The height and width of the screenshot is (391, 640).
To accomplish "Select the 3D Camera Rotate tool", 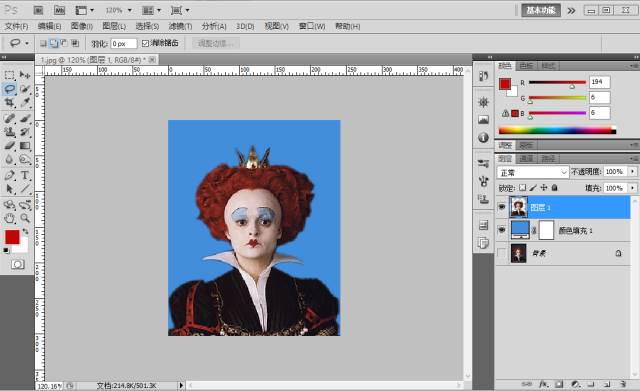I will [x=25, y=205].
